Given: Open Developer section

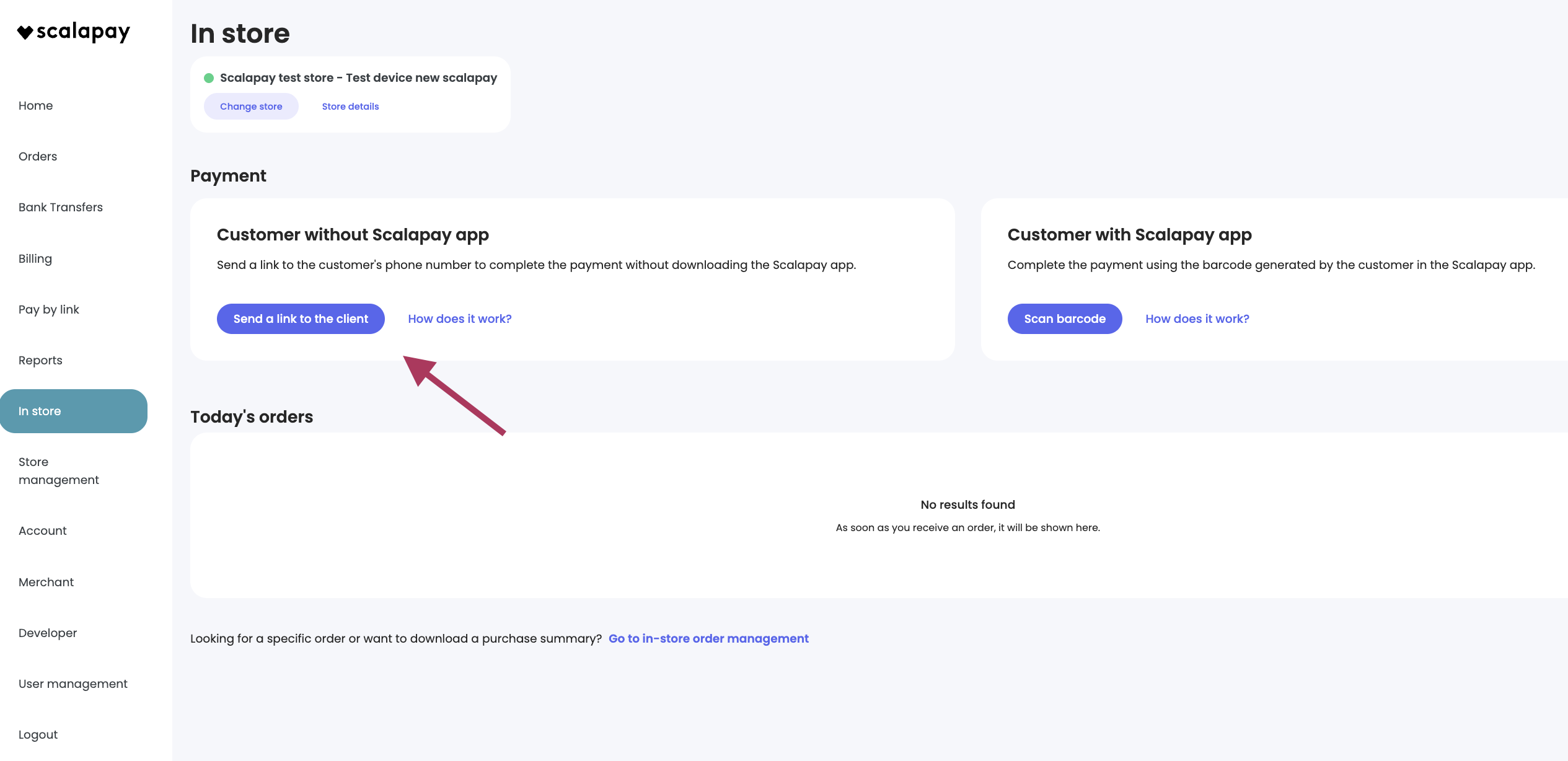Looking at the screenshot, I should [48, 633].
